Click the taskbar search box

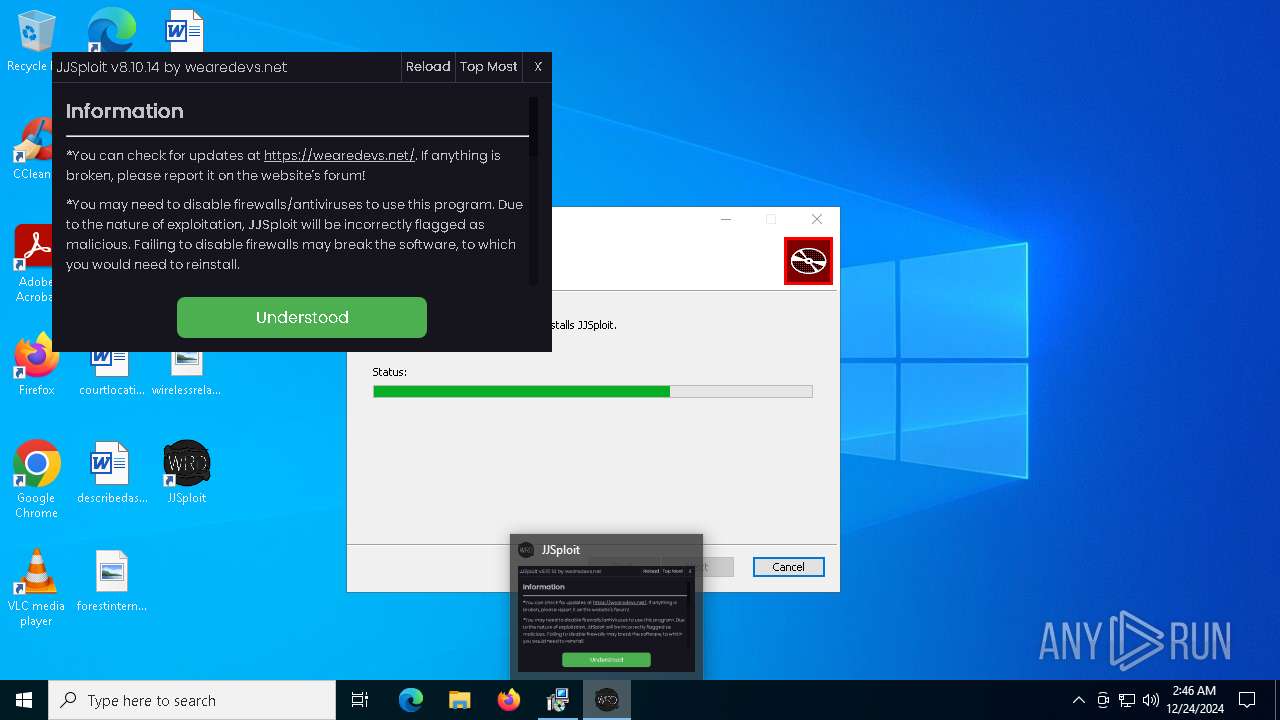(x=192, y=700)
